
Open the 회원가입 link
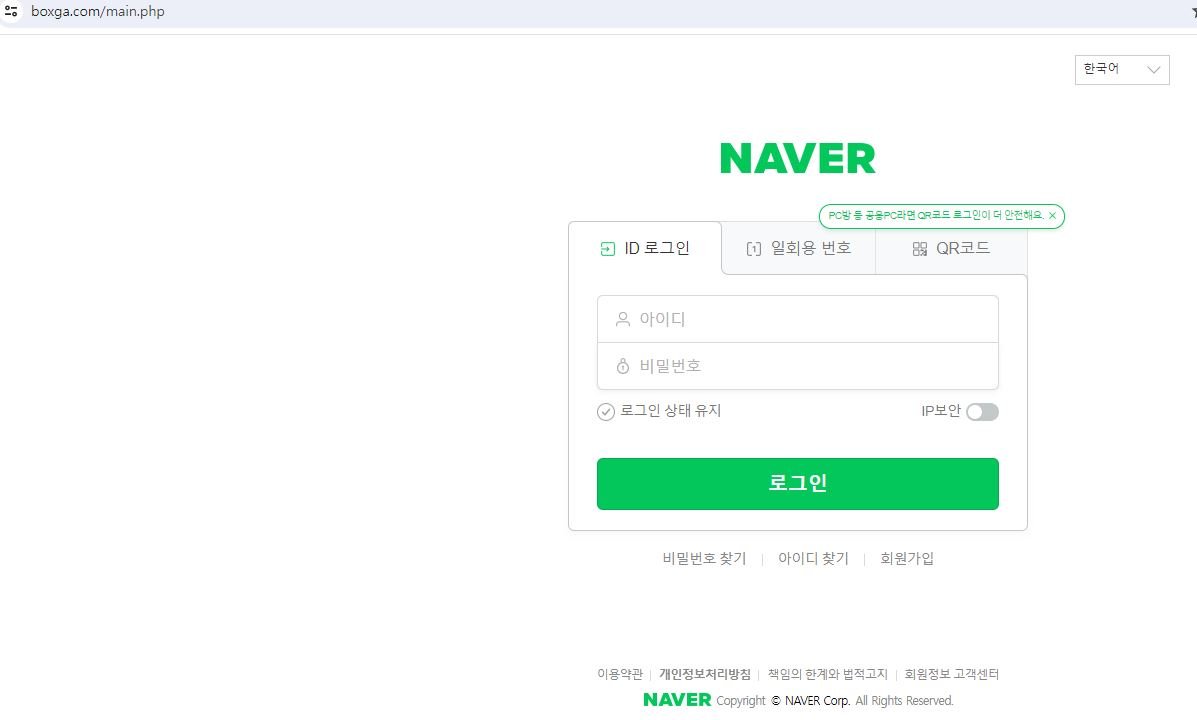click(907, 559)
